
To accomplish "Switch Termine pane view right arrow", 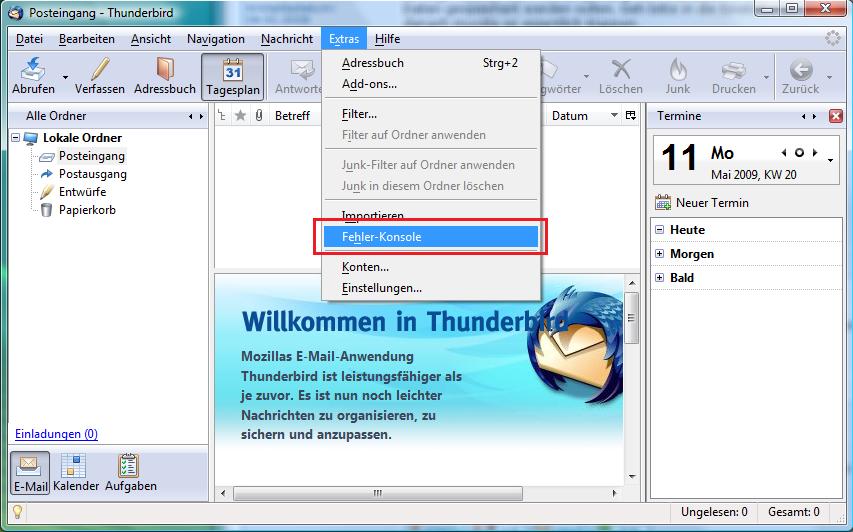I will [x=814, y=116].
